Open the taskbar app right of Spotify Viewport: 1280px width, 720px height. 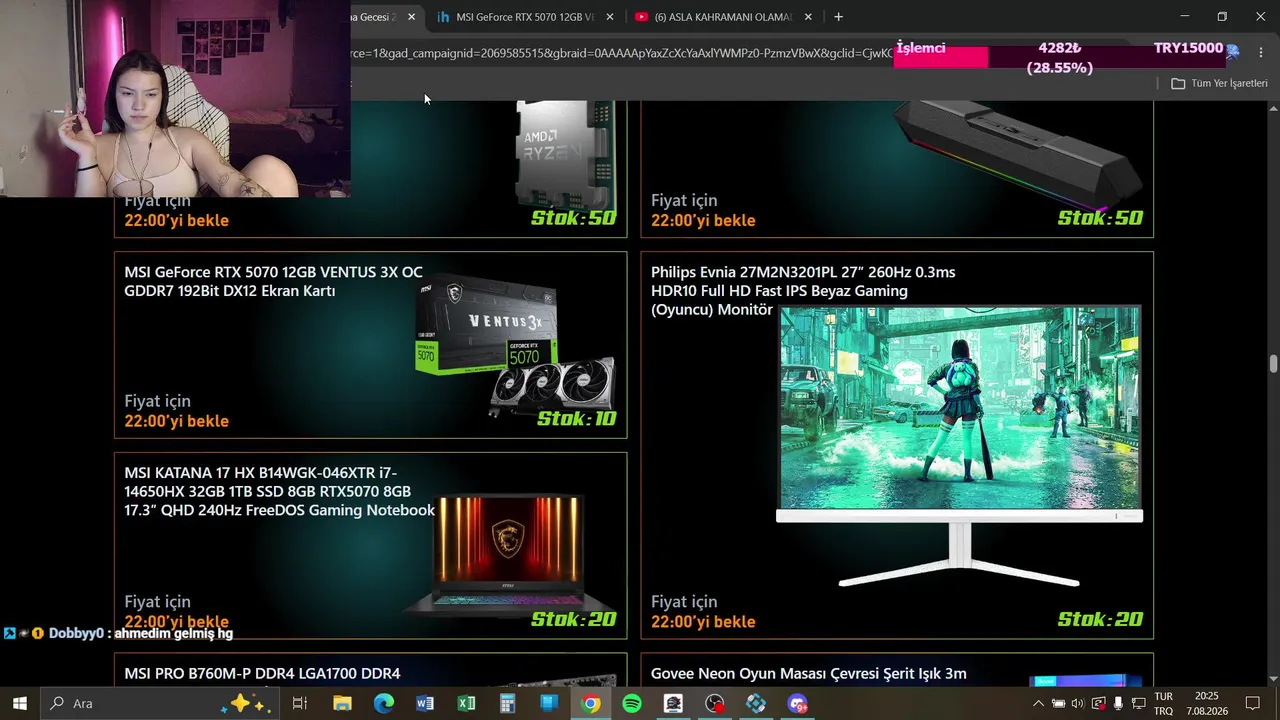tap(673, 703)
